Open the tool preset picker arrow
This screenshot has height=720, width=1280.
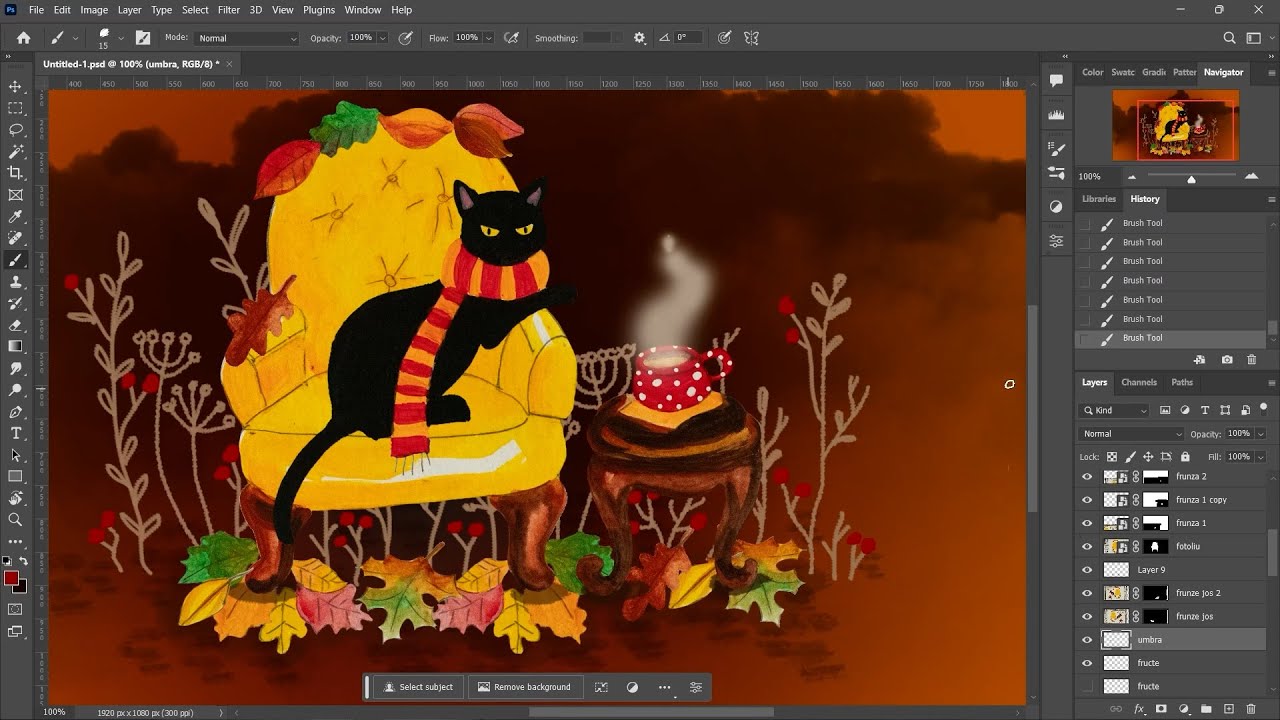click(x=74, y=38)
